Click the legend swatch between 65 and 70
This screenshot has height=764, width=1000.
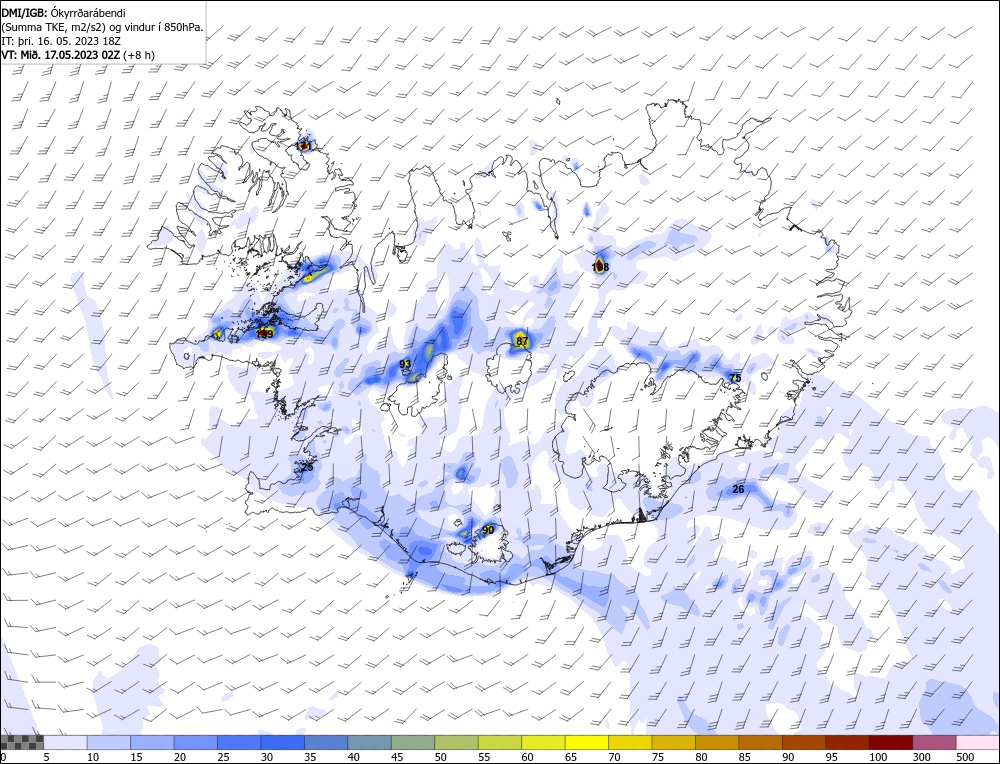[x=586, y=742]
